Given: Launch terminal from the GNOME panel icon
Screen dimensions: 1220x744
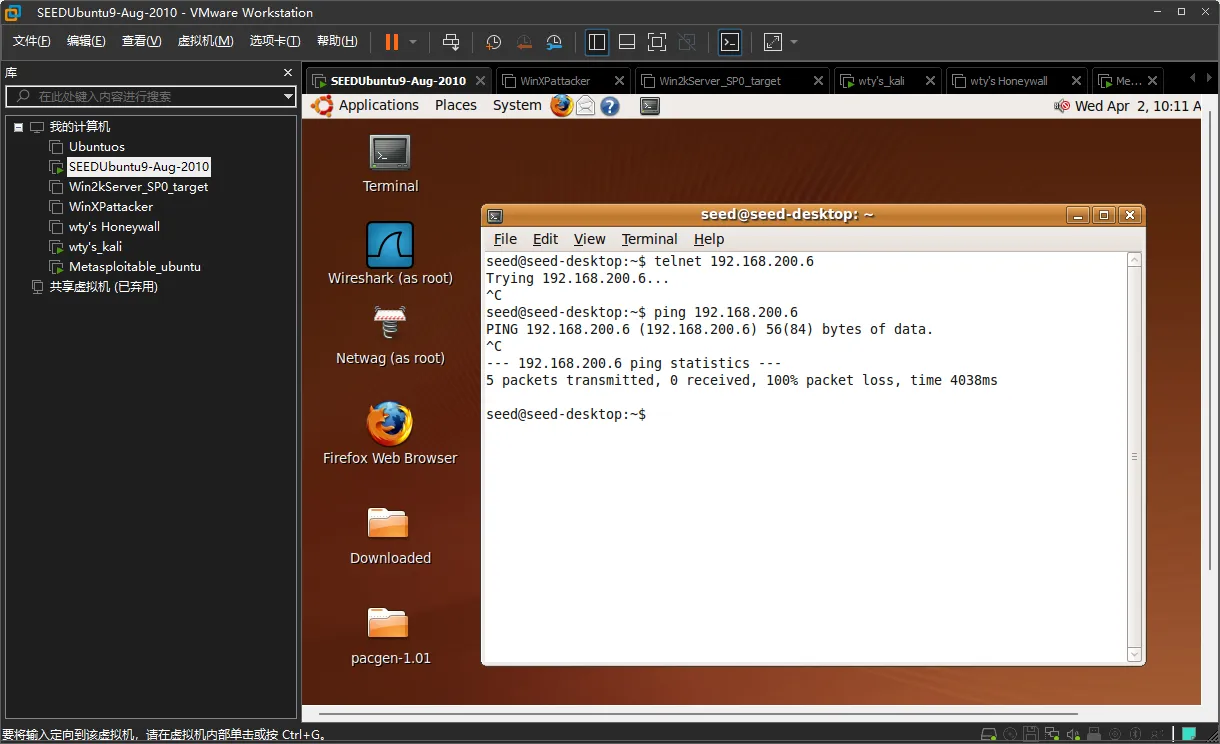Looking at the screenshot, I should pos(650,105).
